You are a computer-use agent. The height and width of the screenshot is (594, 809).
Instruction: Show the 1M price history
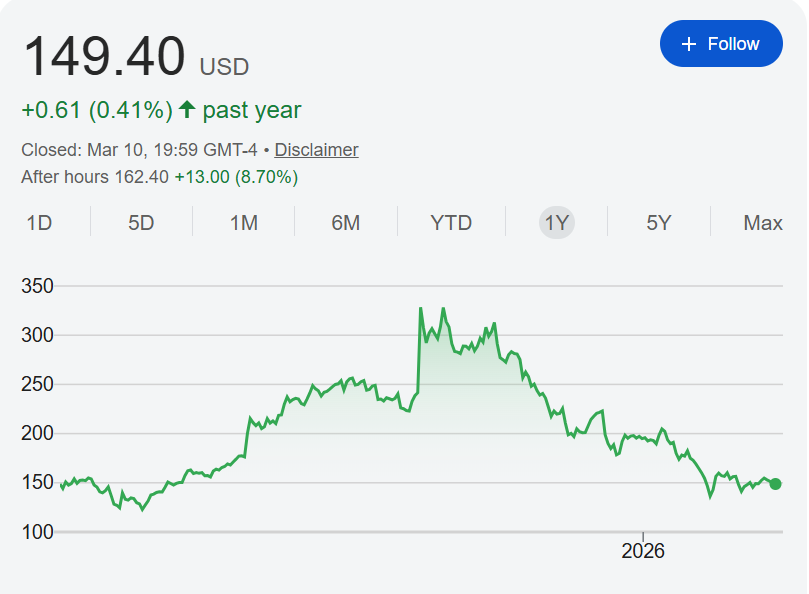point(244,222)
